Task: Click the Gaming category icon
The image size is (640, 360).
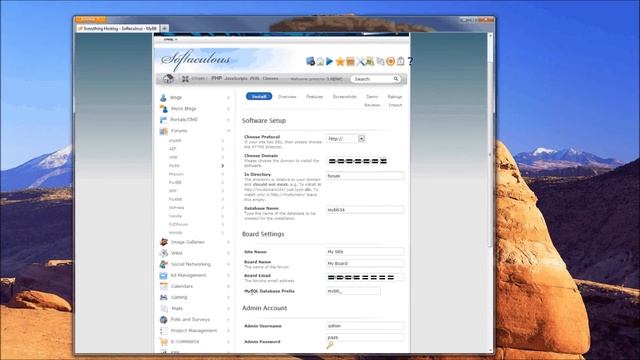Action: [x=164, y=297]
